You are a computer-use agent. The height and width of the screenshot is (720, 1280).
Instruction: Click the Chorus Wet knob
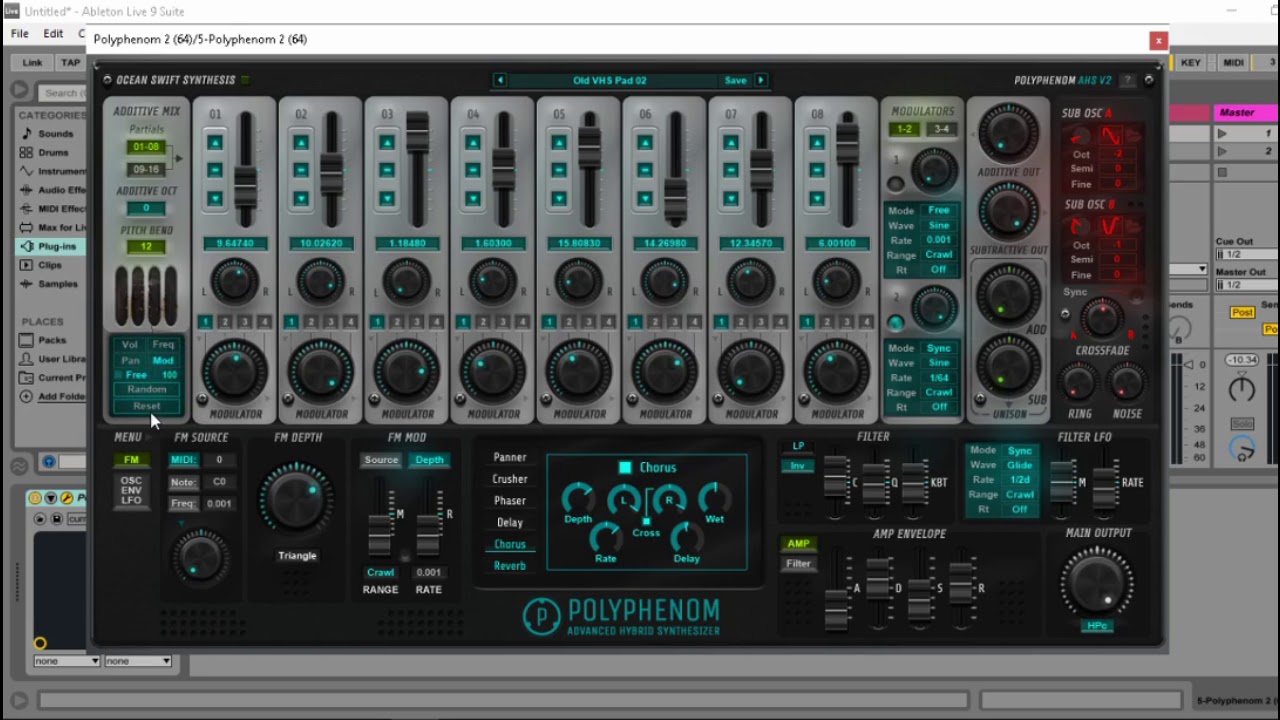714,498
